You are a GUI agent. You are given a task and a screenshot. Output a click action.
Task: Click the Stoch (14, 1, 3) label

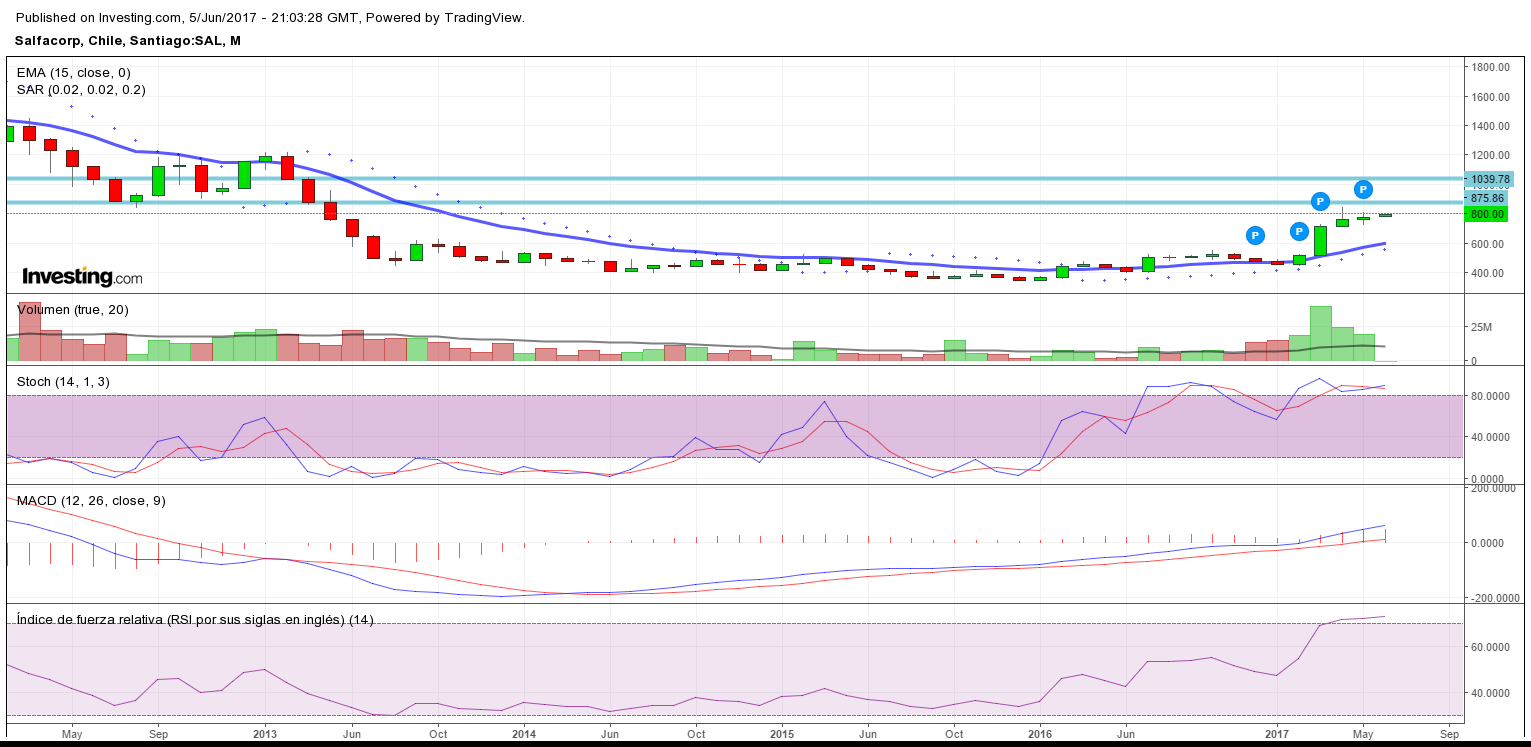65,381
